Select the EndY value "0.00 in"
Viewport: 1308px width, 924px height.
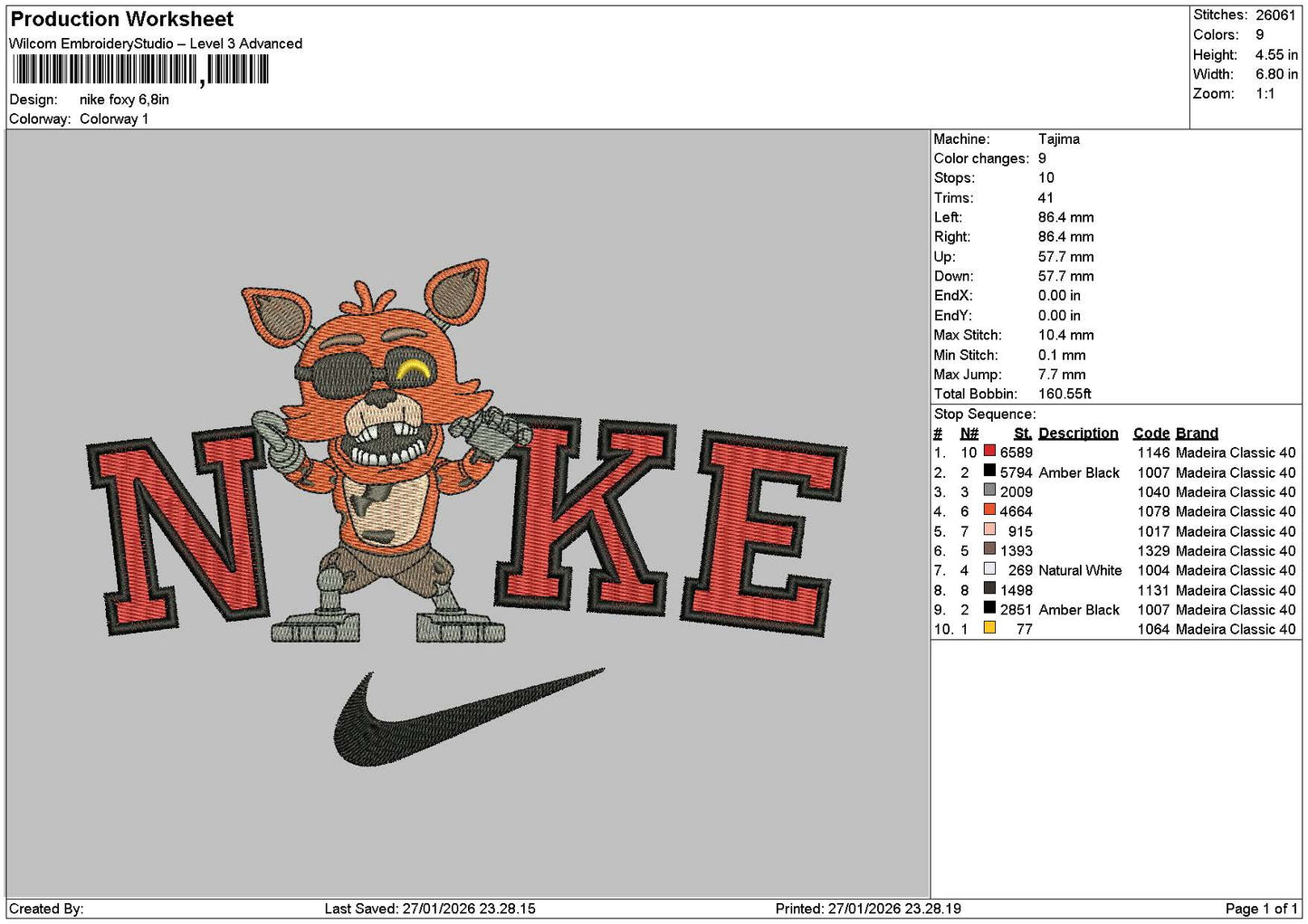1059,315
